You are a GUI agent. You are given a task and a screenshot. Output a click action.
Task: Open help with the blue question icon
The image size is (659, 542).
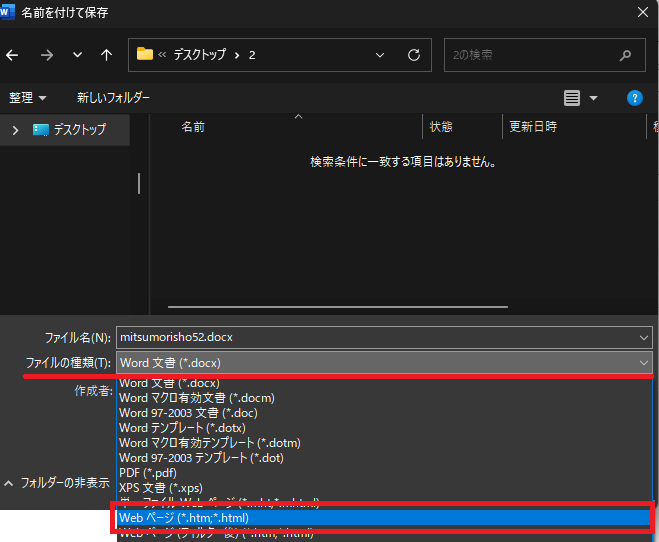pos(635,98)
